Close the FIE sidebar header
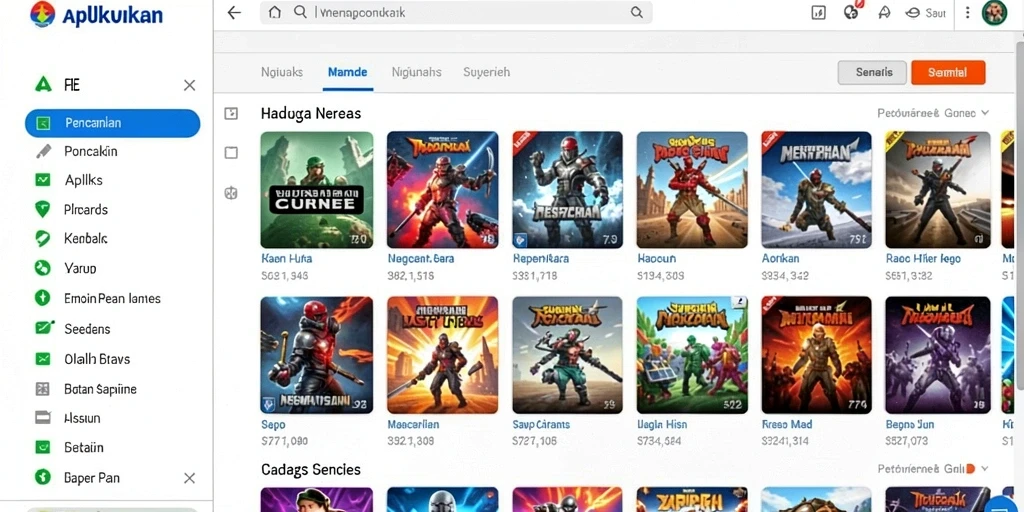Image resolution: width=1024 pixels, height=512 pixels. (189, 85)
